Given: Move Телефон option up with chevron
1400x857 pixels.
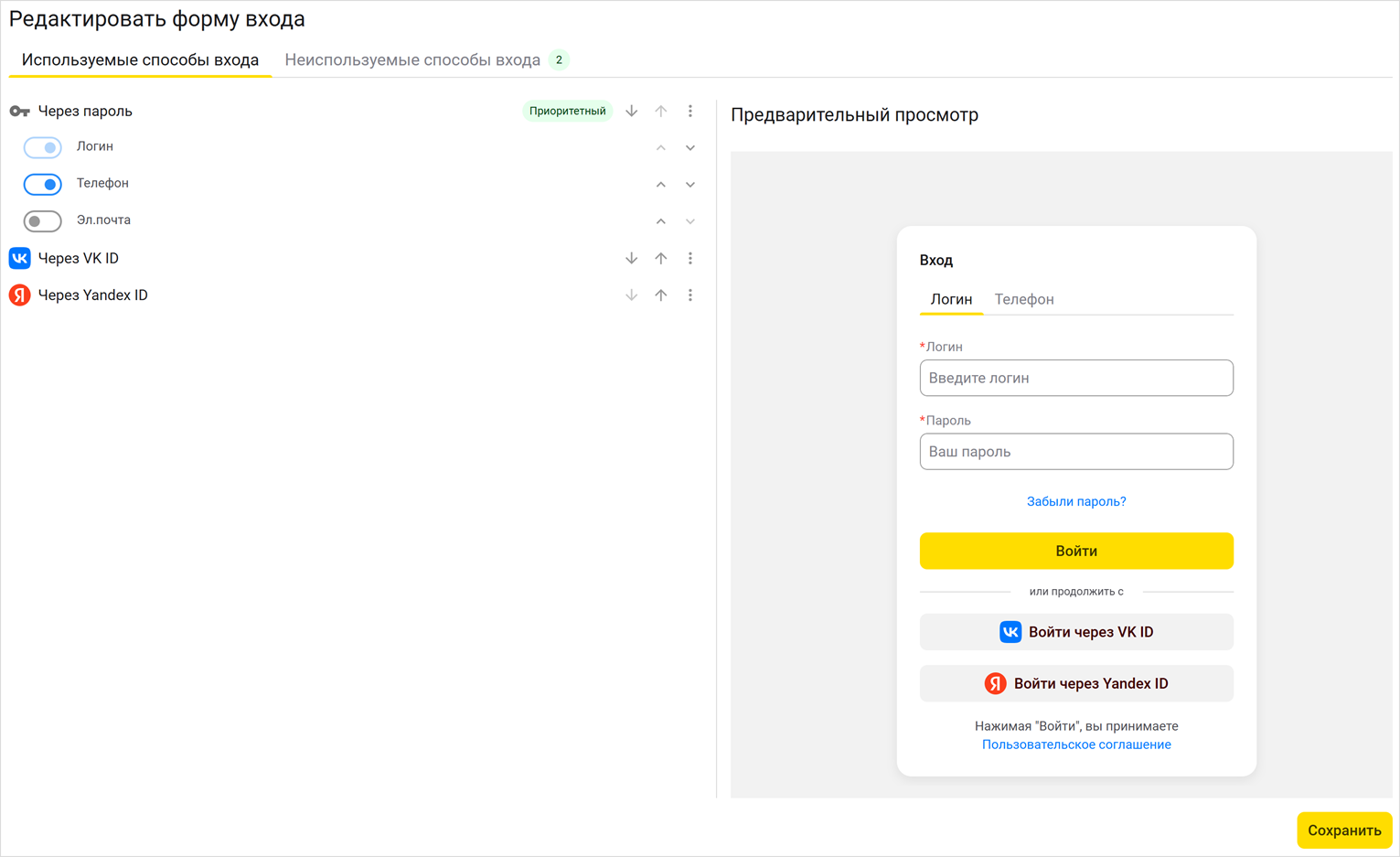Looking at the screenshot, I should pyautogui.click(x=661, y=184).
